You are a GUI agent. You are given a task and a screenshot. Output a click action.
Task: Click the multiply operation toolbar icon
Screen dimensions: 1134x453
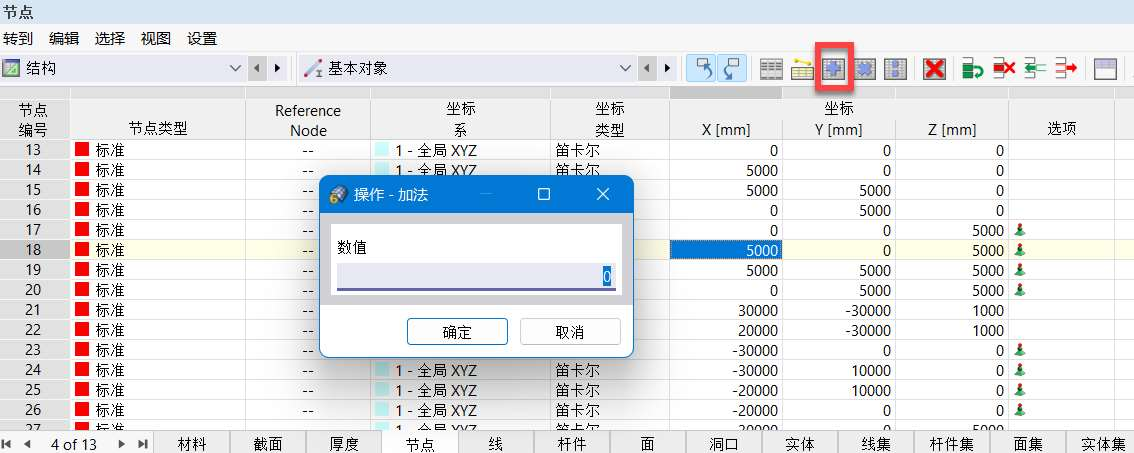[x=865, y=69]
